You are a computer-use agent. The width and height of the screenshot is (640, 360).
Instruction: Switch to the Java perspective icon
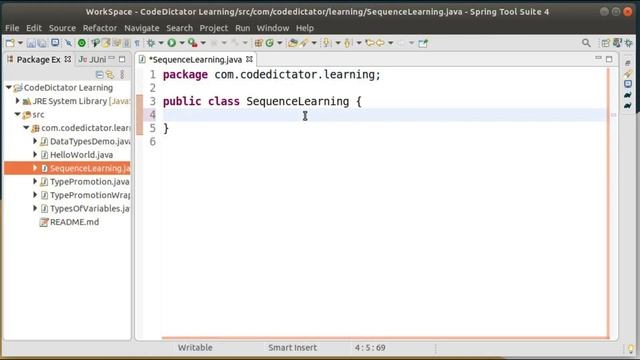(618, 42)
